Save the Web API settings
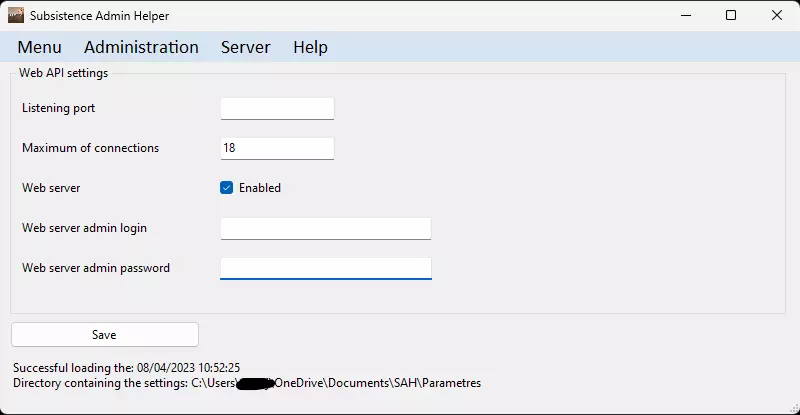800x415 pixels. pyautogui.click(x=104, y=335)
